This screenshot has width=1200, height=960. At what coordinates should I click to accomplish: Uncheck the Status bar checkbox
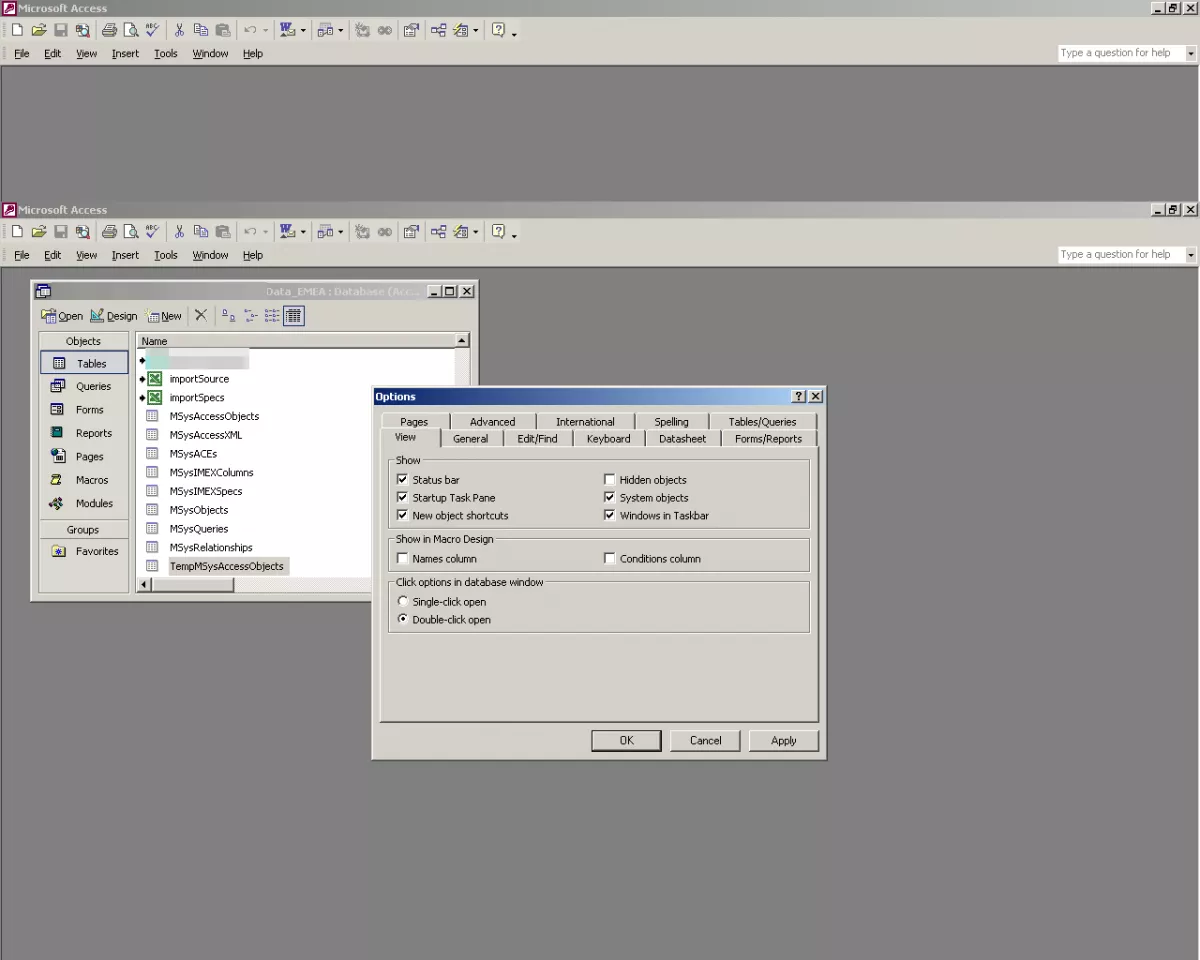click(x=403, y=480)
